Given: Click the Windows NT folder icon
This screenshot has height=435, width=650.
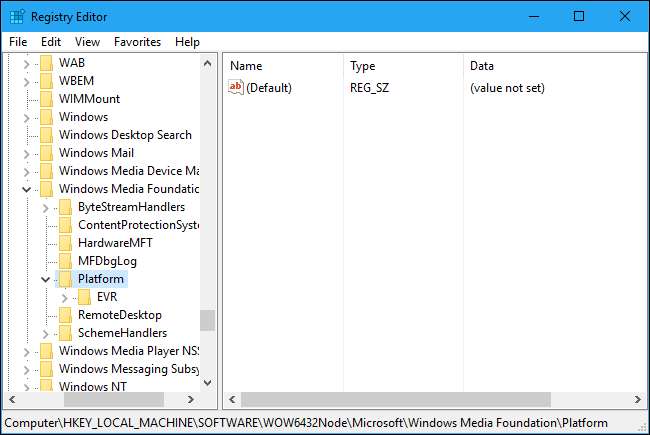Looking at the screenshot, I should tap(46, 386).
